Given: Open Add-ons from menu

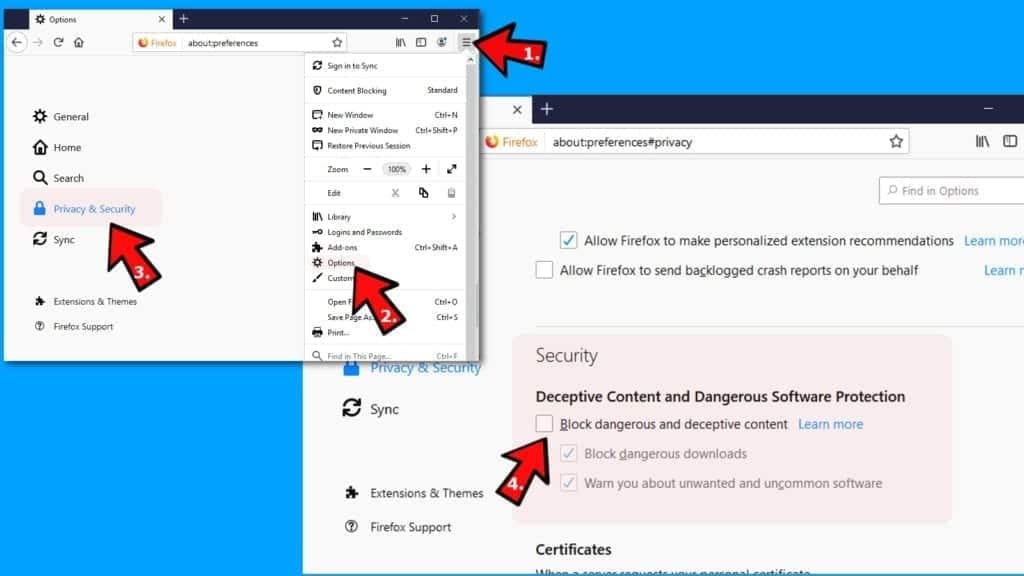Looking at the screenshot, I should tap(385, 248).
